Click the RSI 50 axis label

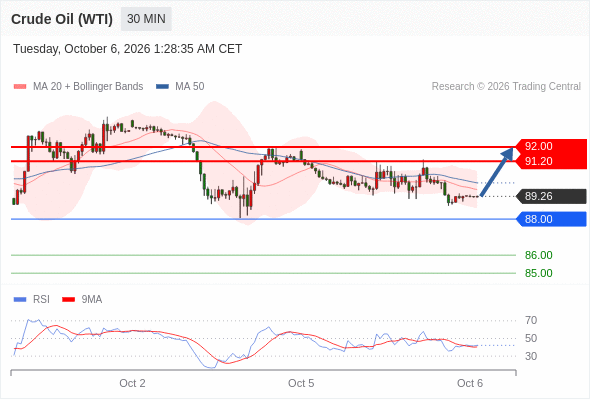531,338
